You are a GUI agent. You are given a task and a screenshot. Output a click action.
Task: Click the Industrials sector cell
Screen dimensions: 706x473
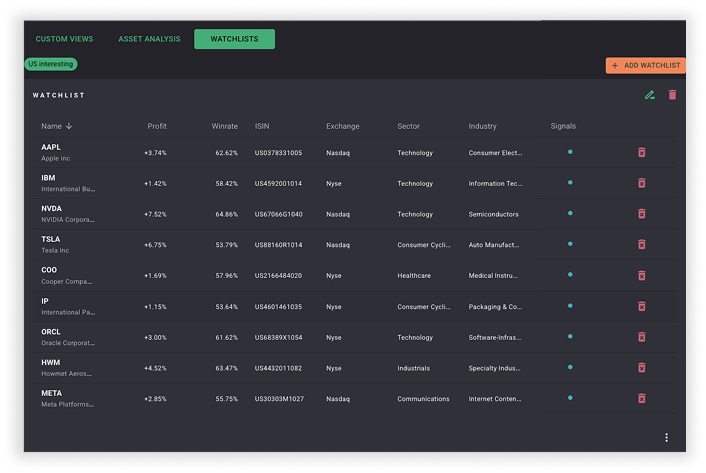413,368
